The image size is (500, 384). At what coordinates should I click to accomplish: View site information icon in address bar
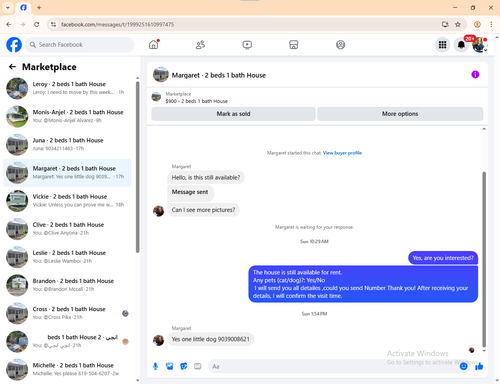pos(53,24)
